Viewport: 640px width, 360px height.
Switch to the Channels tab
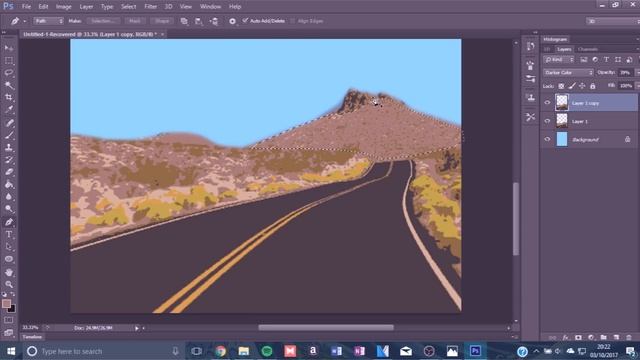pyautogui.click(x=588, y=49)
